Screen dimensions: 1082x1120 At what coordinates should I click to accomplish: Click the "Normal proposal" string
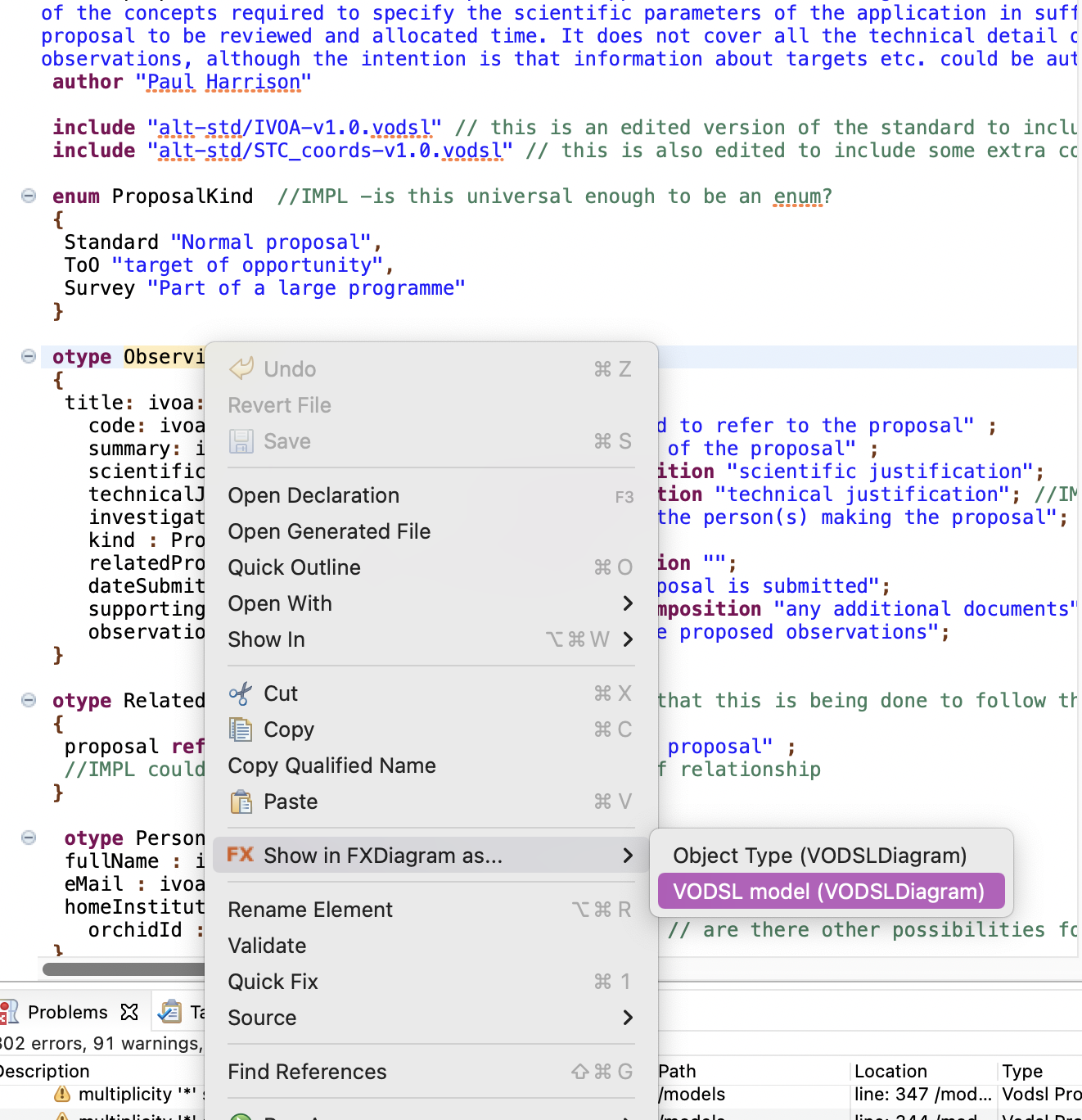(x=271, y=242)
